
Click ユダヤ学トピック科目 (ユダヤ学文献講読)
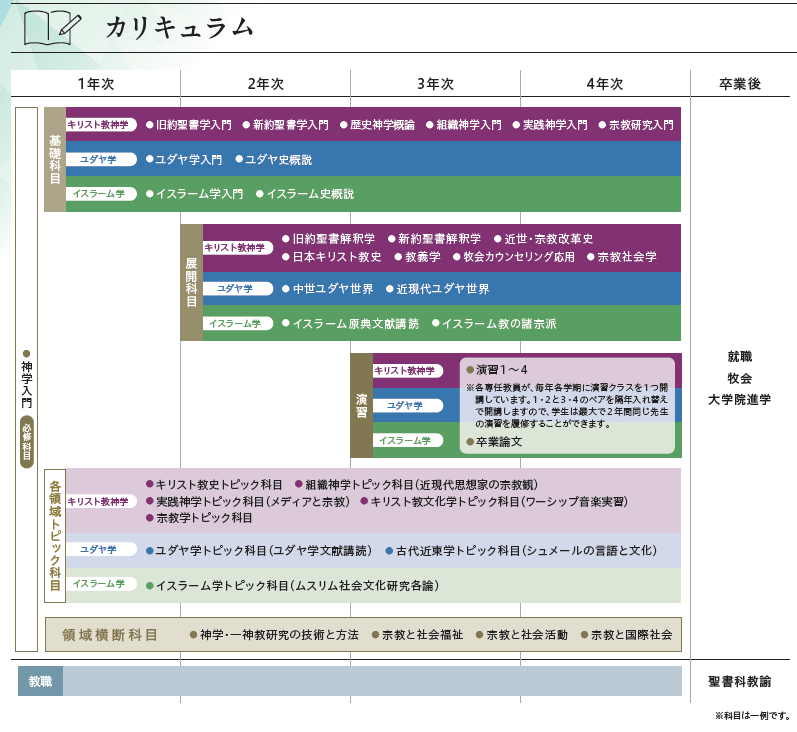(x=259, y=551)
